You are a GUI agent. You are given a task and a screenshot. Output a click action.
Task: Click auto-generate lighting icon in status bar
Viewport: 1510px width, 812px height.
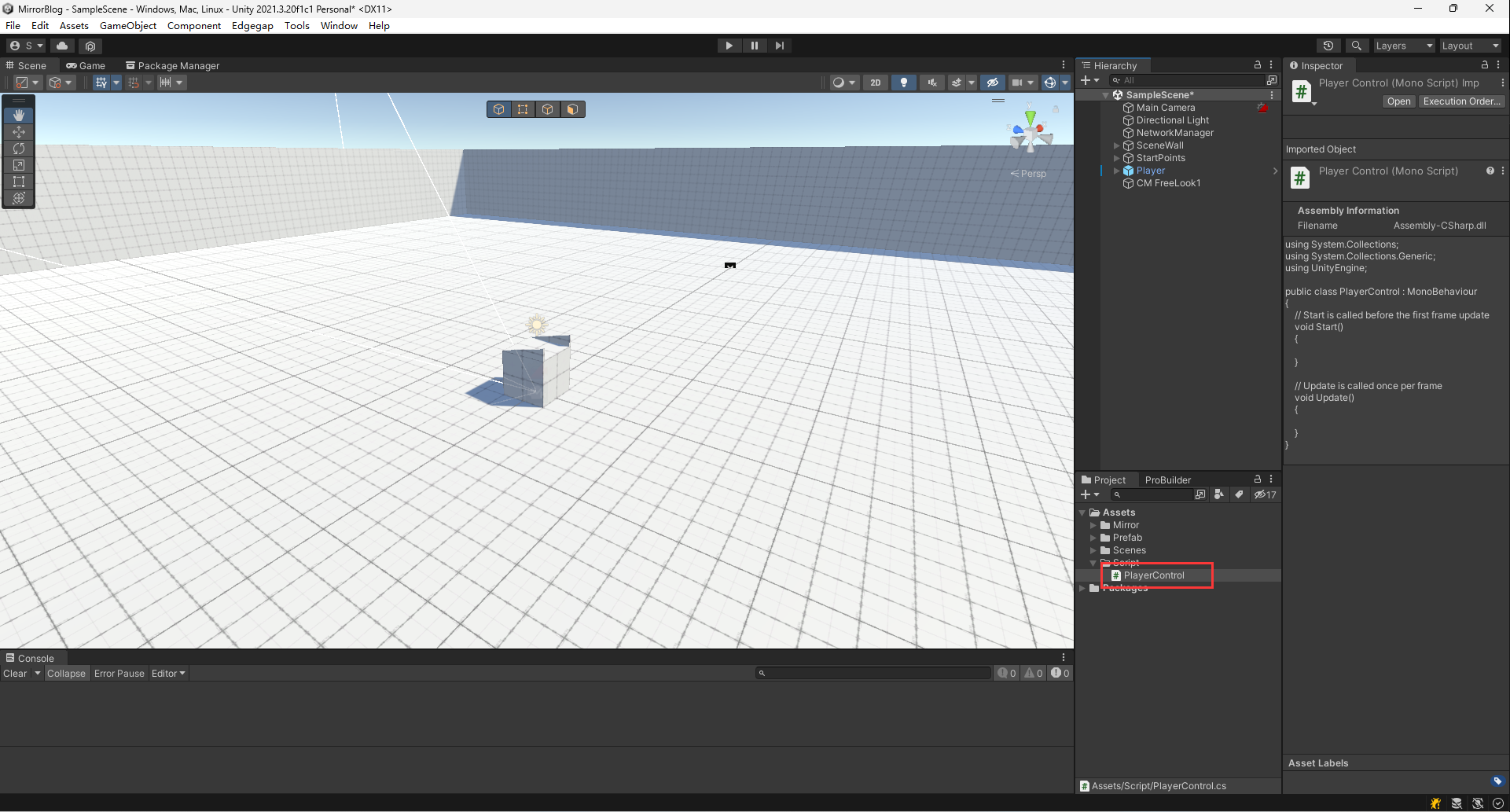pyautogui.click(x=1478, y=803)
